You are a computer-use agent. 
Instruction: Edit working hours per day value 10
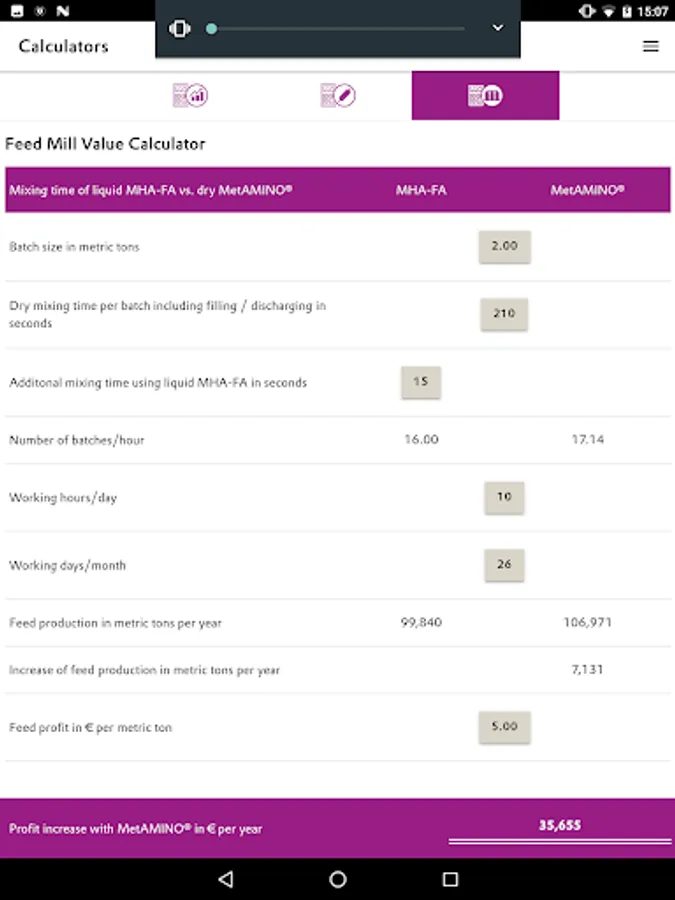504,497
